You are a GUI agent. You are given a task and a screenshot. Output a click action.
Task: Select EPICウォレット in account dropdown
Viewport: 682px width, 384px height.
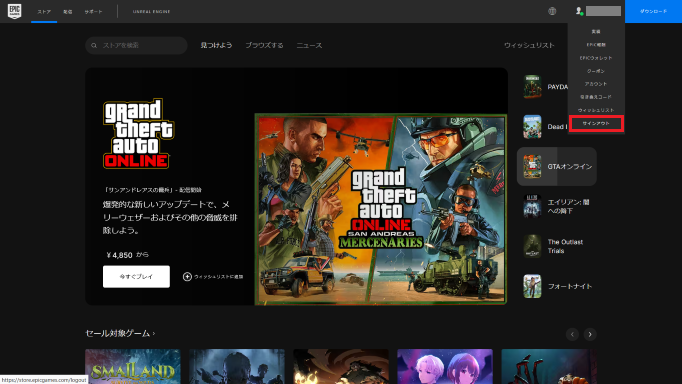596,58
